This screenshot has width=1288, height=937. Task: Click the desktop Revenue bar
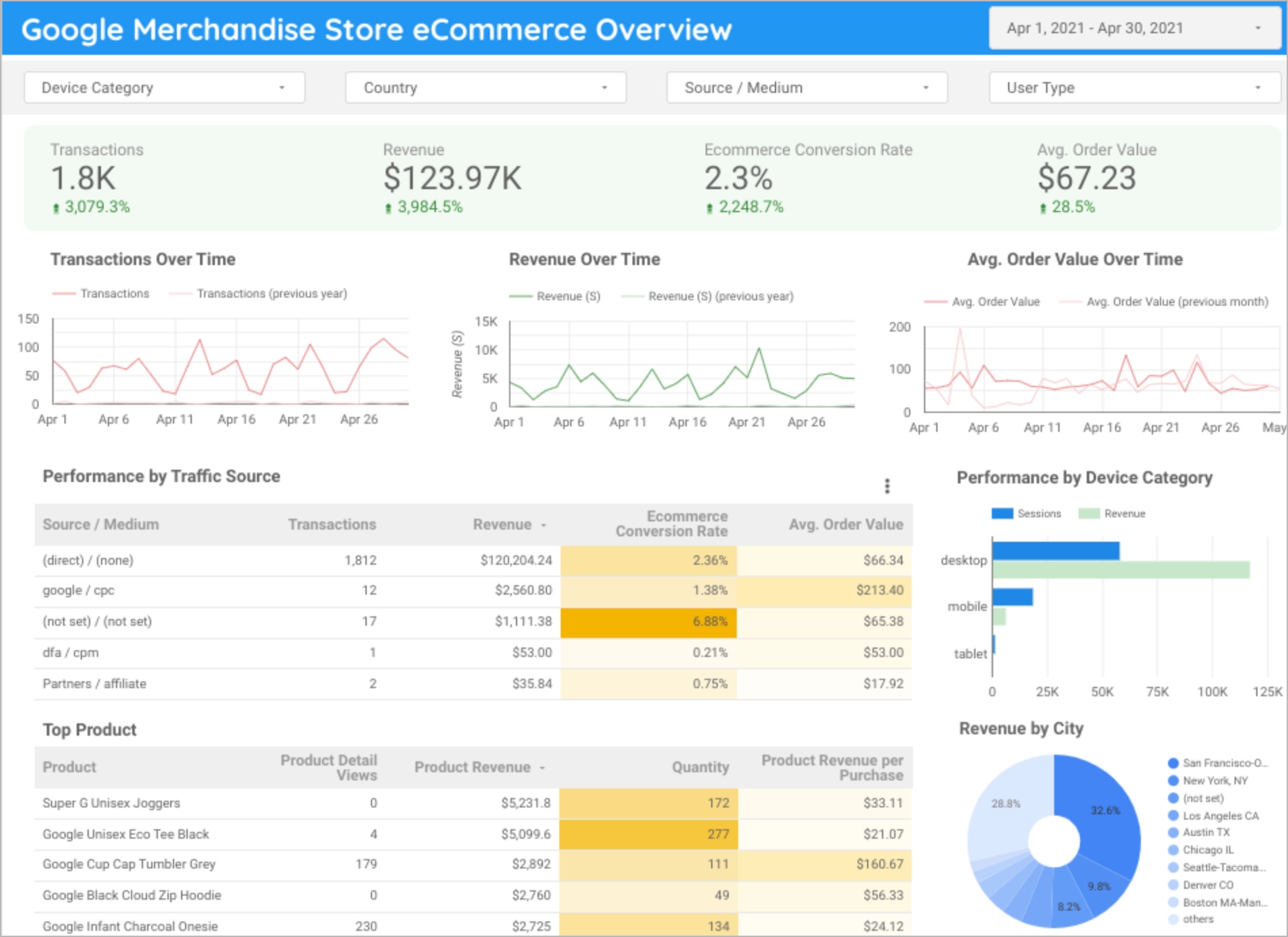[1121, 570]
